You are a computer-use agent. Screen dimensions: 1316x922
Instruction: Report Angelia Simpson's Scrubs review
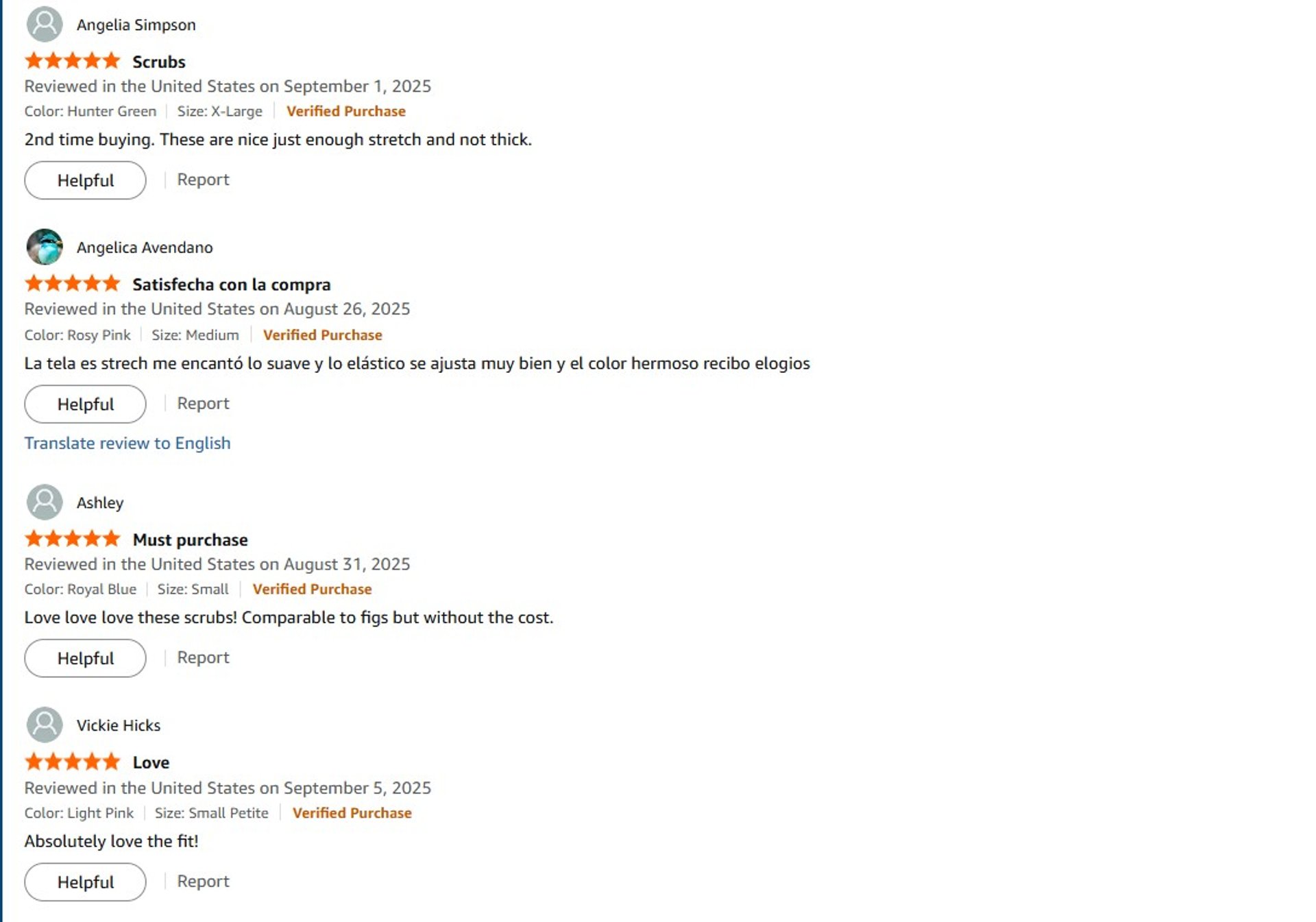(203, 180)
